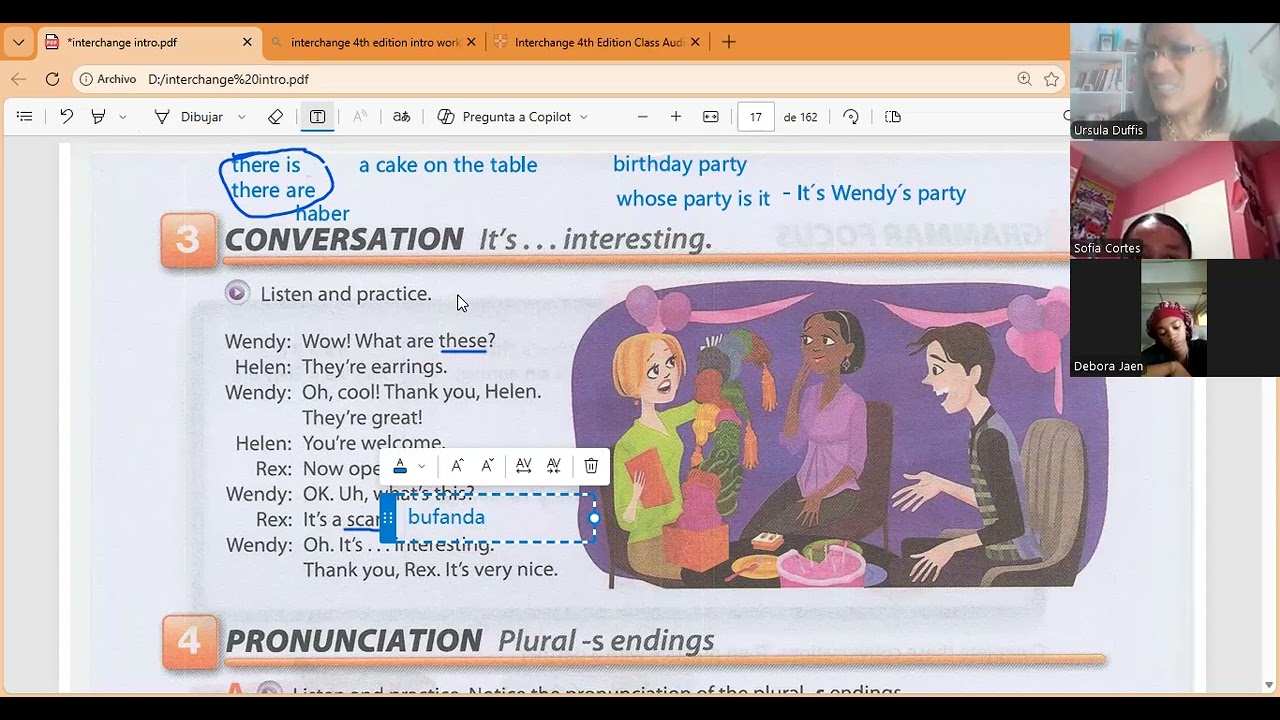1280x720 pixels.
Task: Select the eraser tool
Action: coord(276,117)
